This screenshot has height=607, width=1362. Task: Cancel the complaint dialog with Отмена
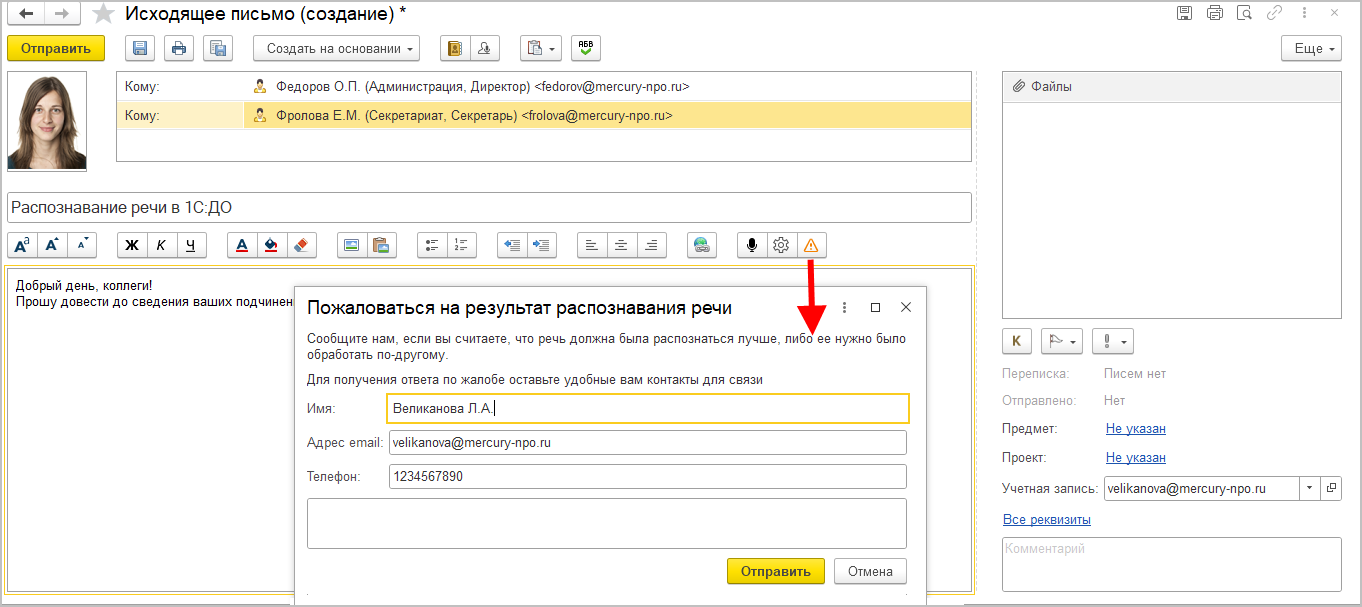tap(870, 571)
